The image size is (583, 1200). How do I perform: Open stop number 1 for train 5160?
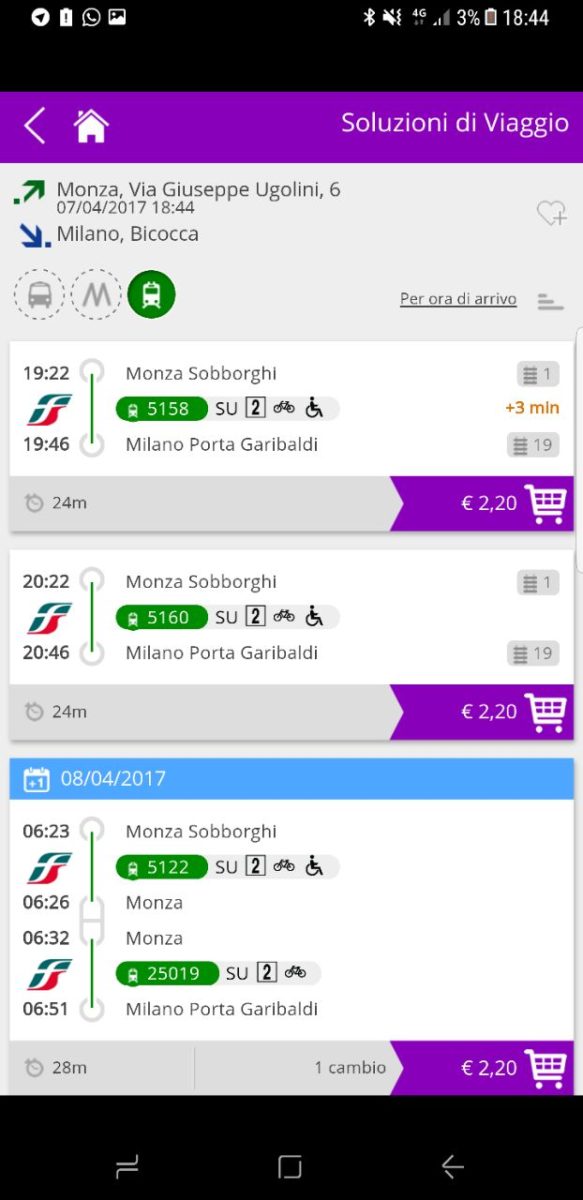[x=538, y=582]
